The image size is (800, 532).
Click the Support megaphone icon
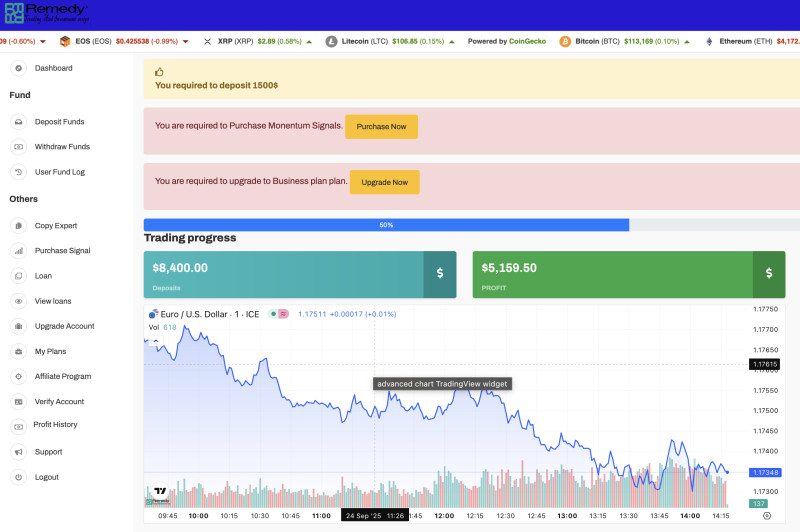(18, 452)
